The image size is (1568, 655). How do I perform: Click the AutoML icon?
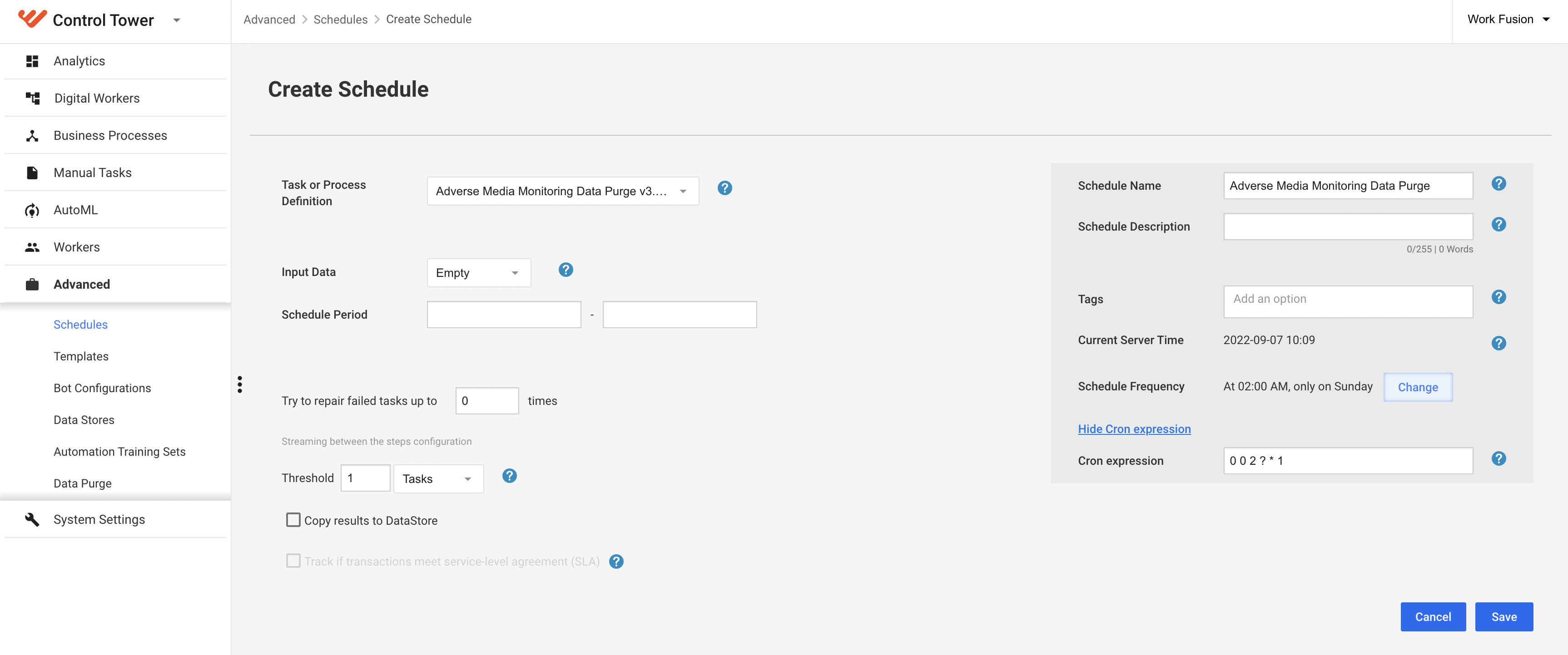(x=32, y=210)
